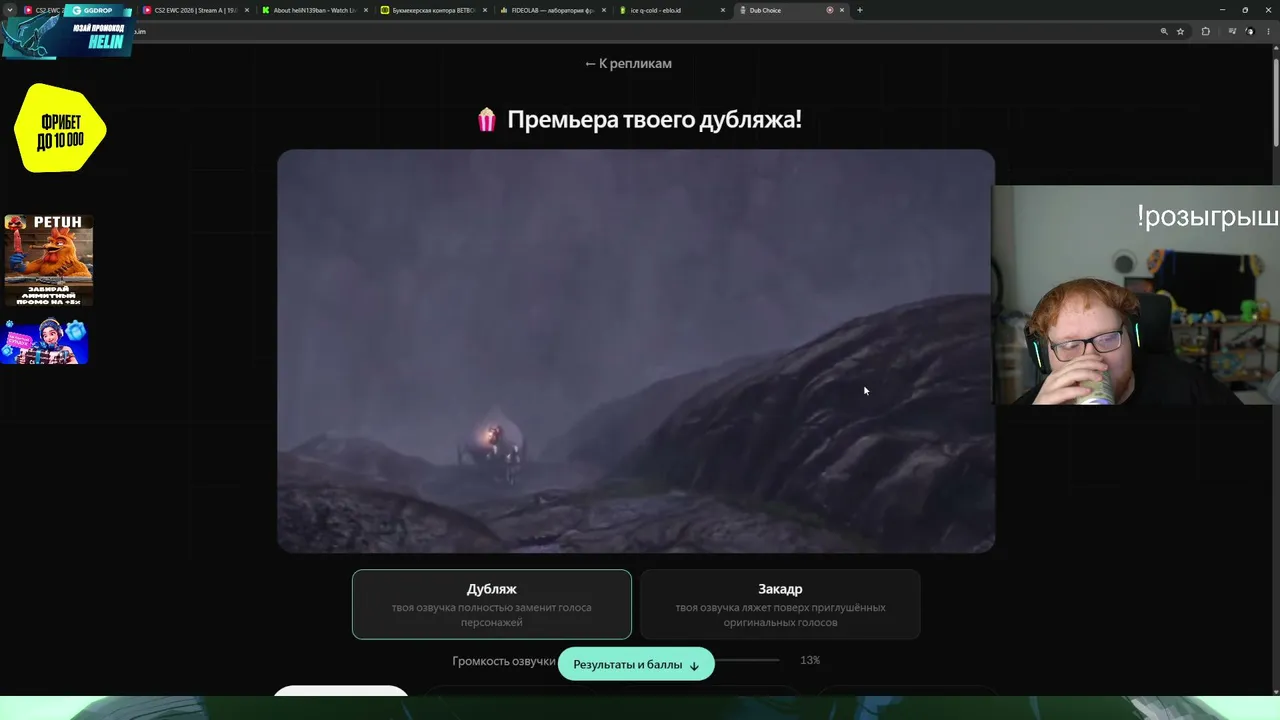Screen dimensions: 1280x720
Task: Select the 'Дубляж' voiceover mode
Action: (492, 604)
